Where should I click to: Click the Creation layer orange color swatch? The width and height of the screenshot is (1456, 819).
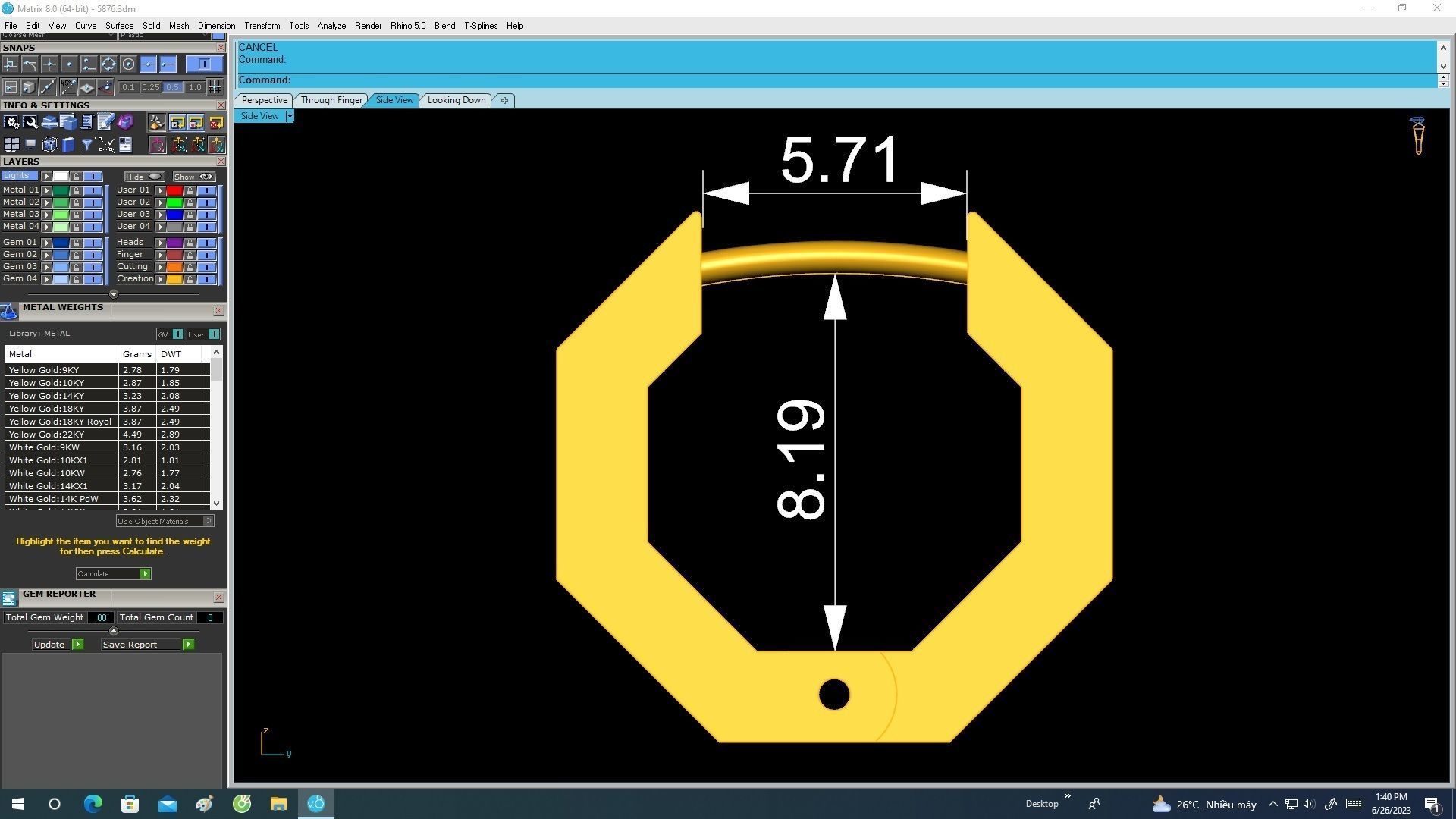pos(174,279)
